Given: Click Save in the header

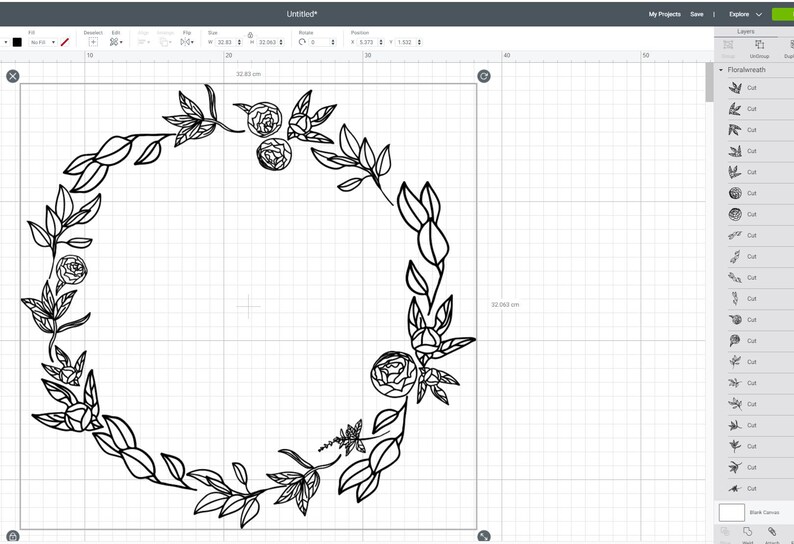Looking at the screenshot, I should click(x=697, y=14).
